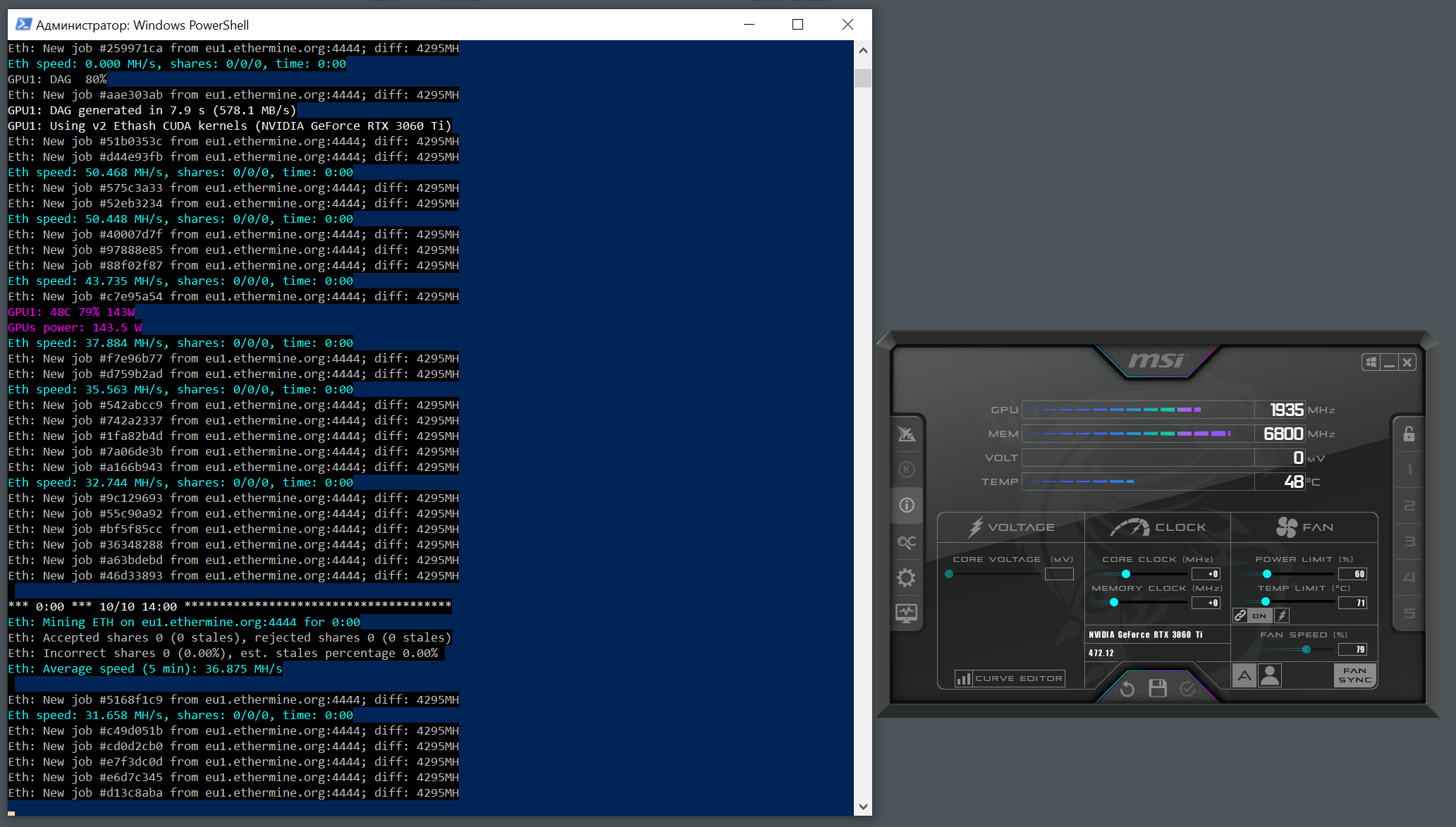Open the voltage Curve Editor

click(x=1010, y=678)
